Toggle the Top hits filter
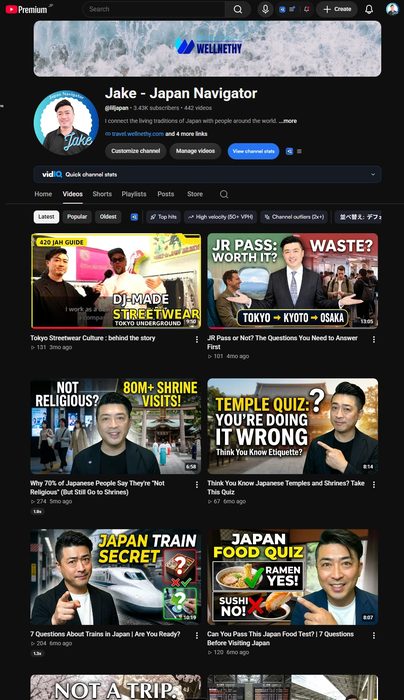This screenshot has width=404, height=700. 163,217
